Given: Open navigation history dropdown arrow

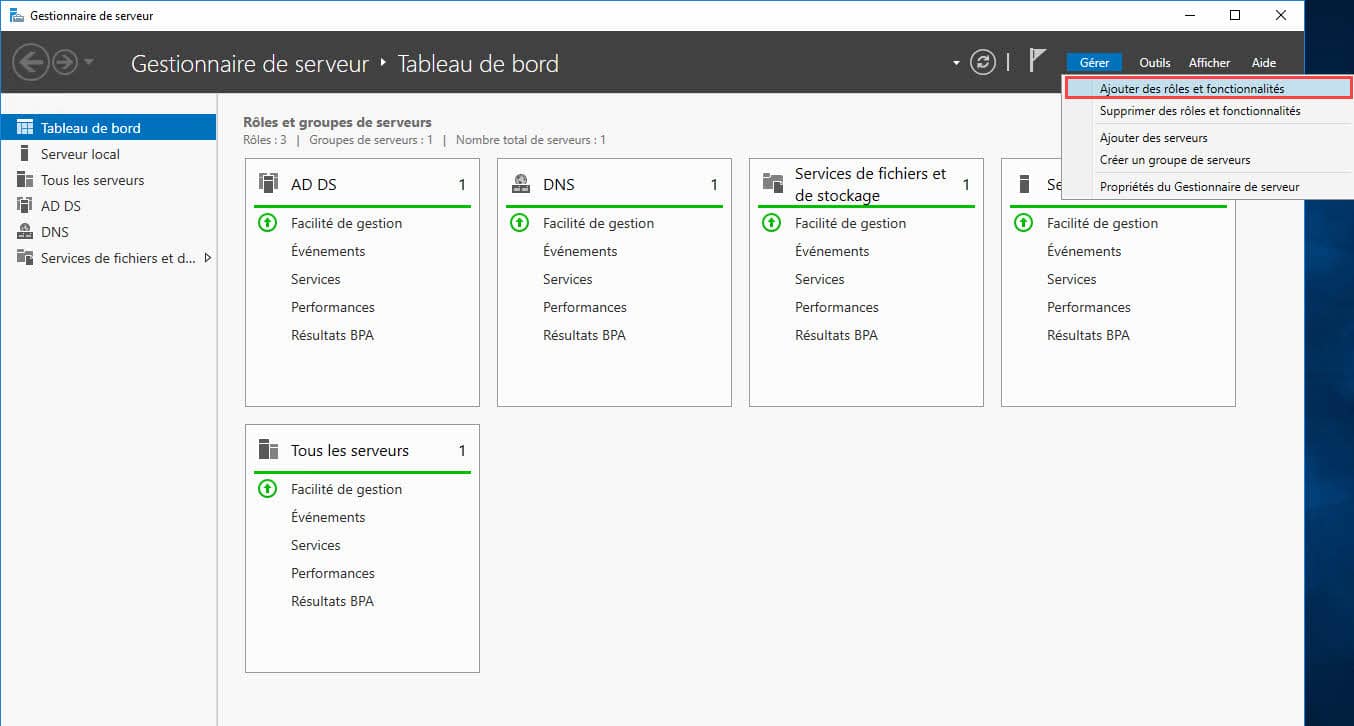Looking at the screenshot, I should point(89,63).
